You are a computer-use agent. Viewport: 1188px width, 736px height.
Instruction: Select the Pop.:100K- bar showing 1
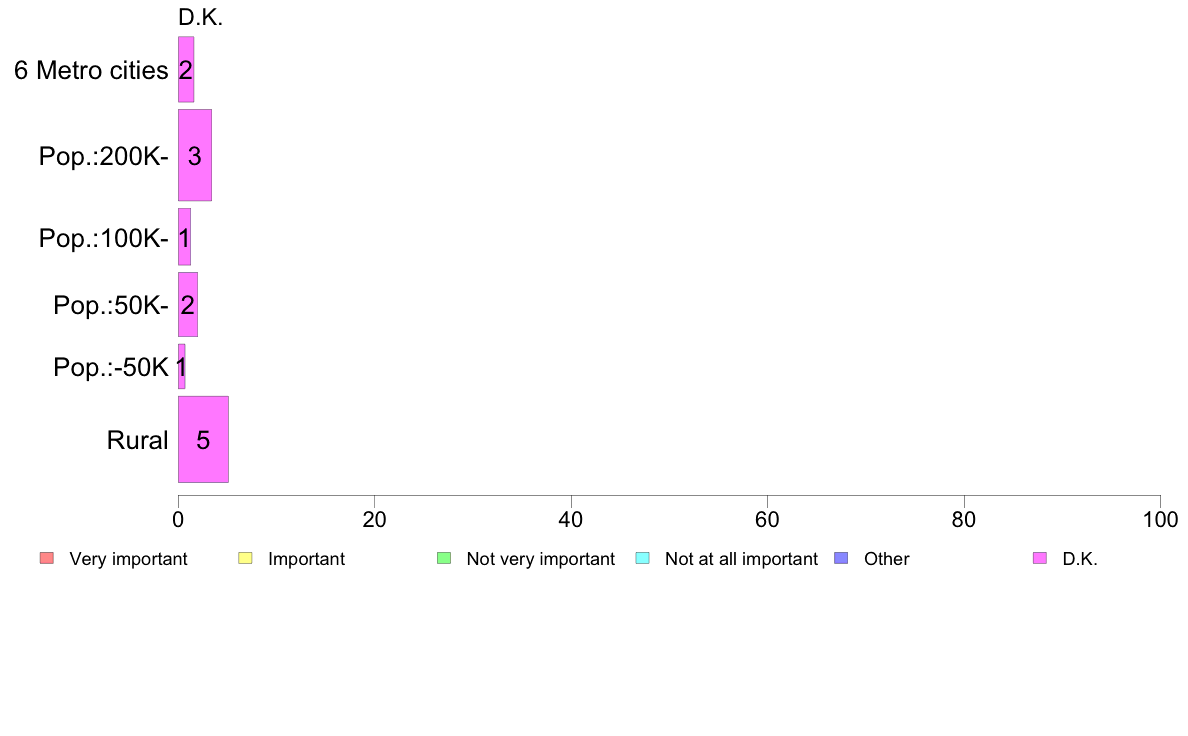(184, 236)
